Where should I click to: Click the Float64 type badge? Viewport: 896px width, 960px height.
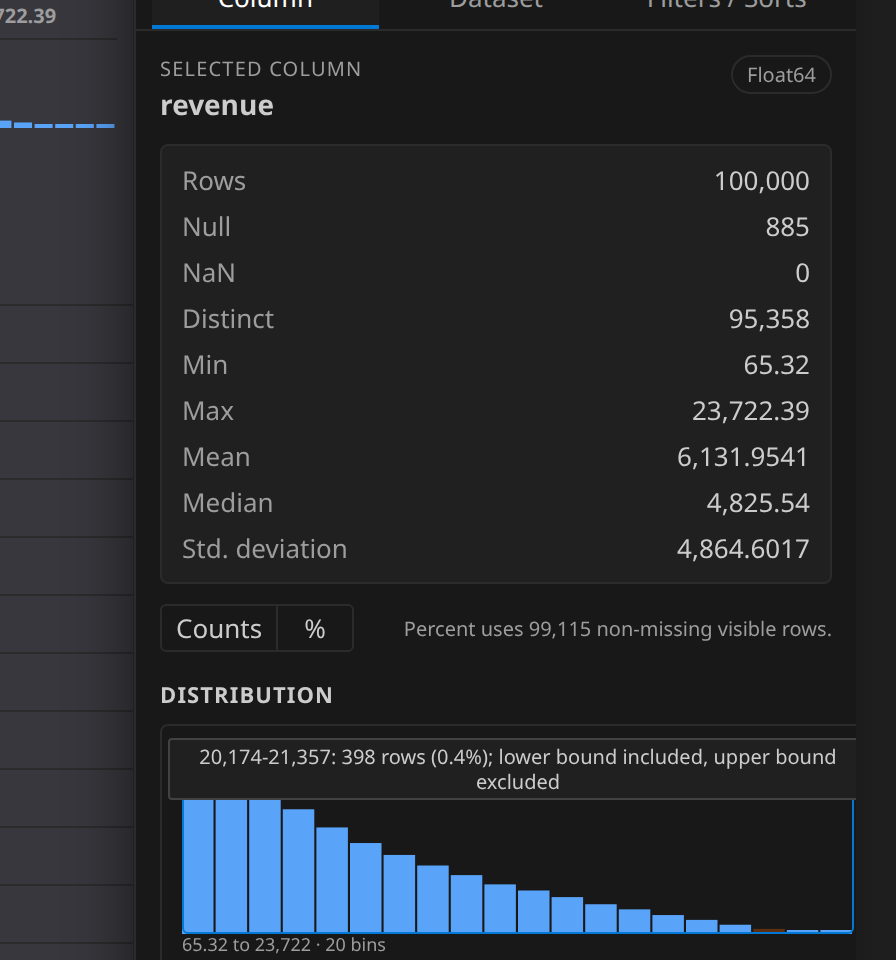[x=781, y=75]
